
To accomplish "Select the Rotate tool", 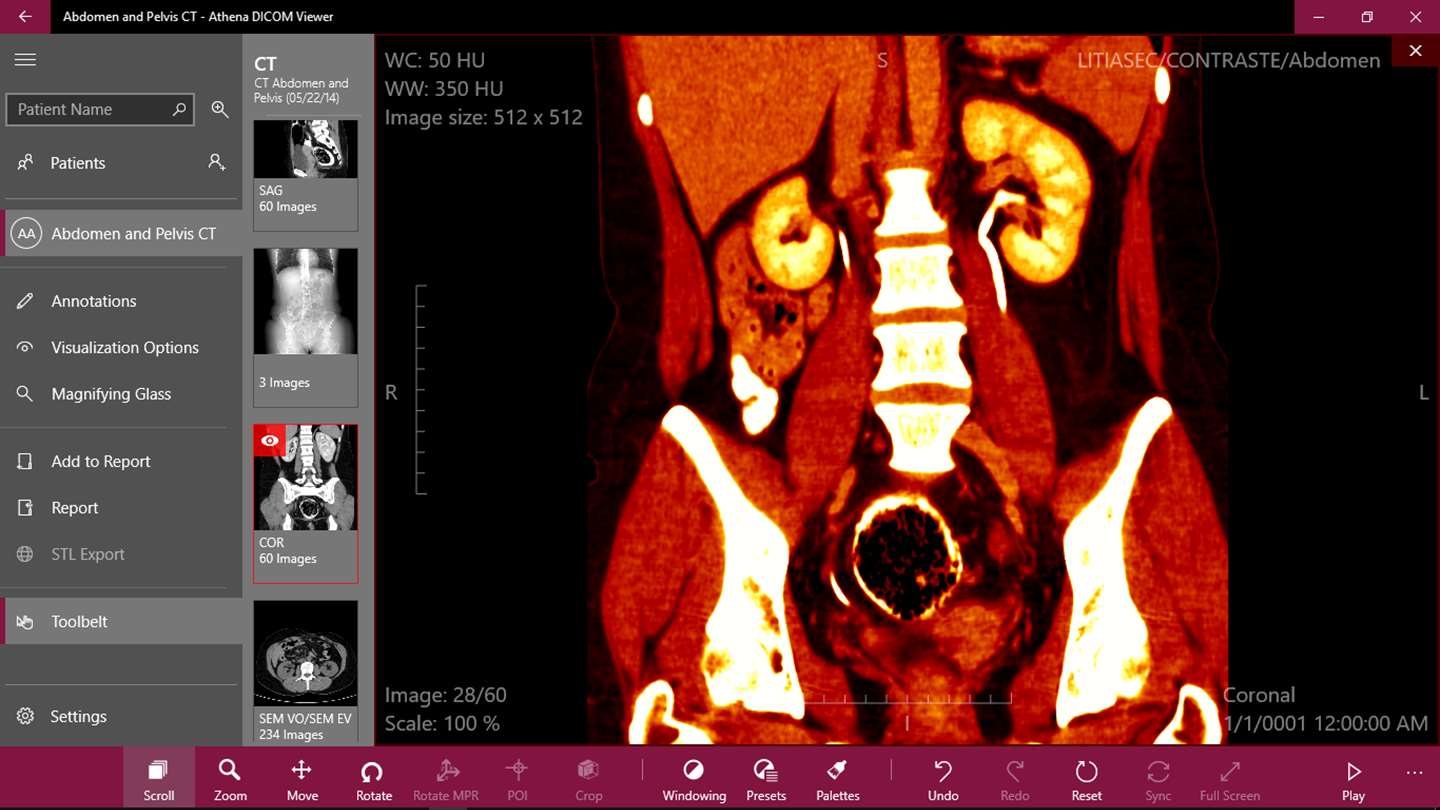I will (374, 779).
